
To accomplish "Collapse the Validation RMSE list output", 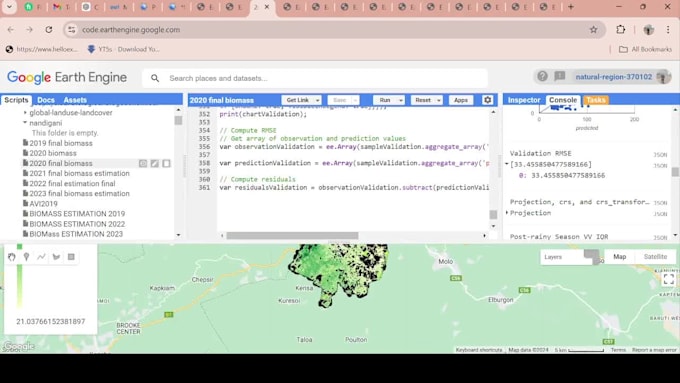I will click(x=507, y=164).
